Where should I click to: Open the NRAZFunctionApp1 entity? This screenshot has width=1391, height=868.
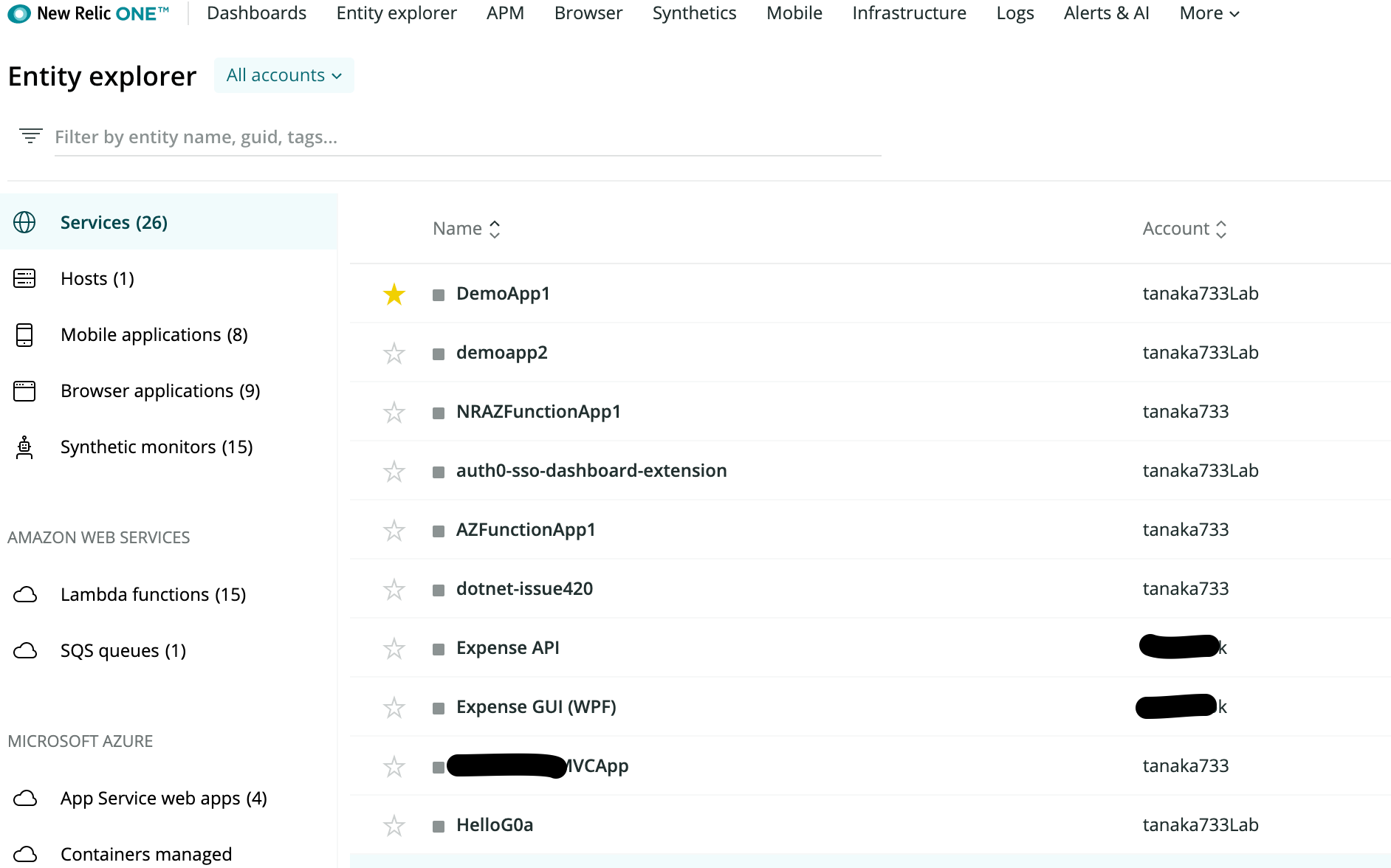pyautogui.click(x=539, y=412)
